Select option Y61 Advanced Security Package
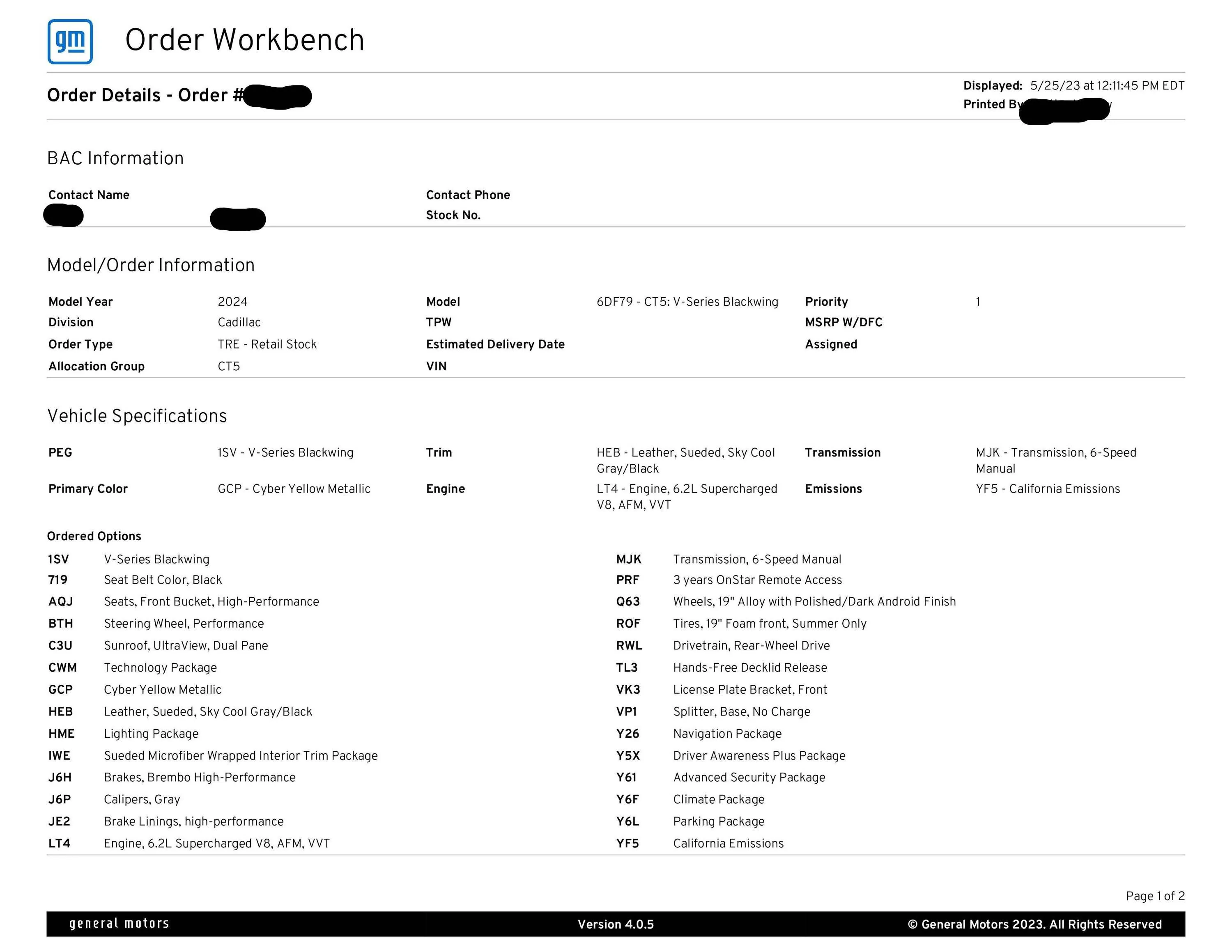 [x=721, y=778]
